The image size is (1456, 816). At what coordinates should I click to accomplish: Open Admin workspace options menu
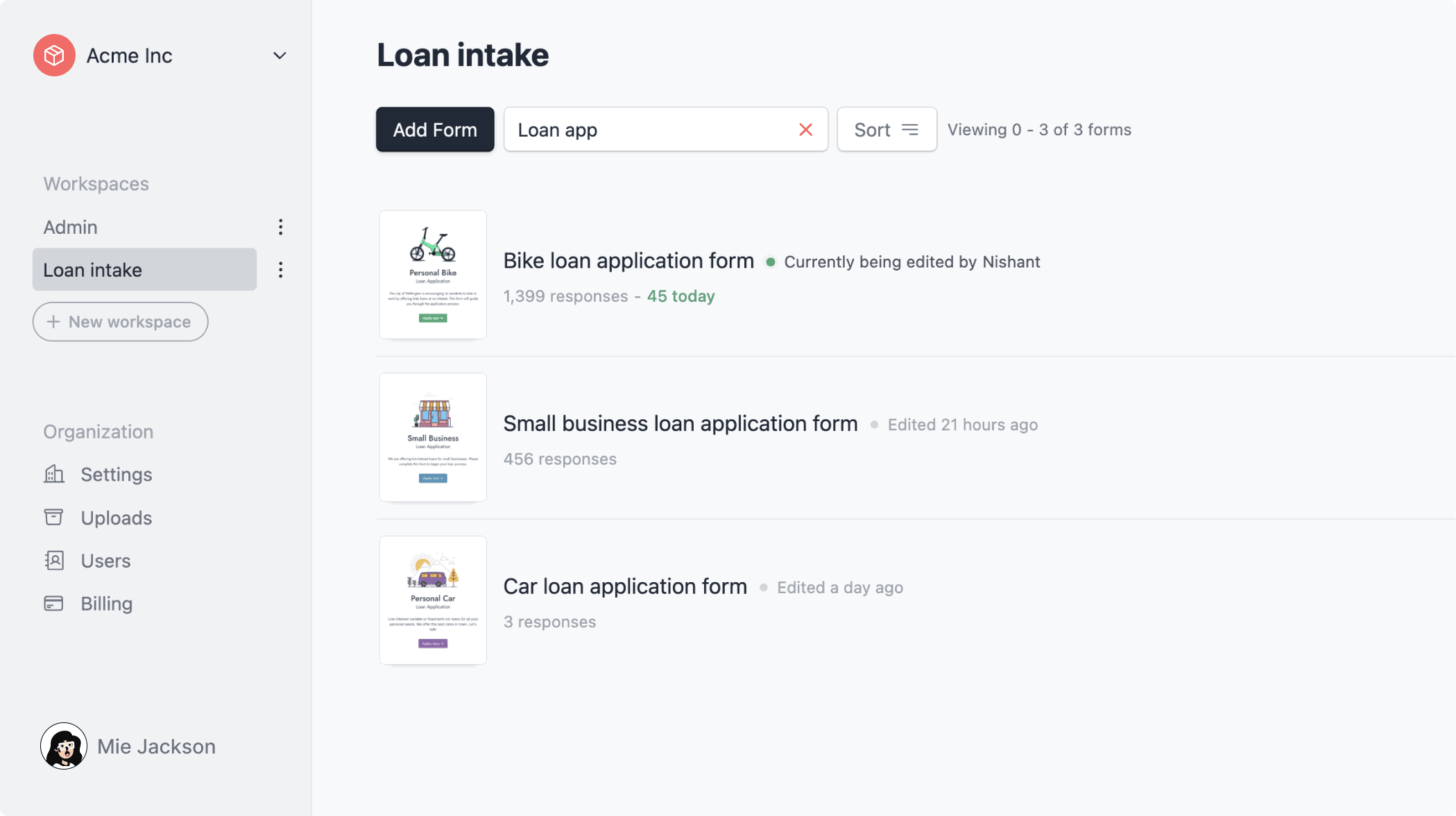click(281, 227)
